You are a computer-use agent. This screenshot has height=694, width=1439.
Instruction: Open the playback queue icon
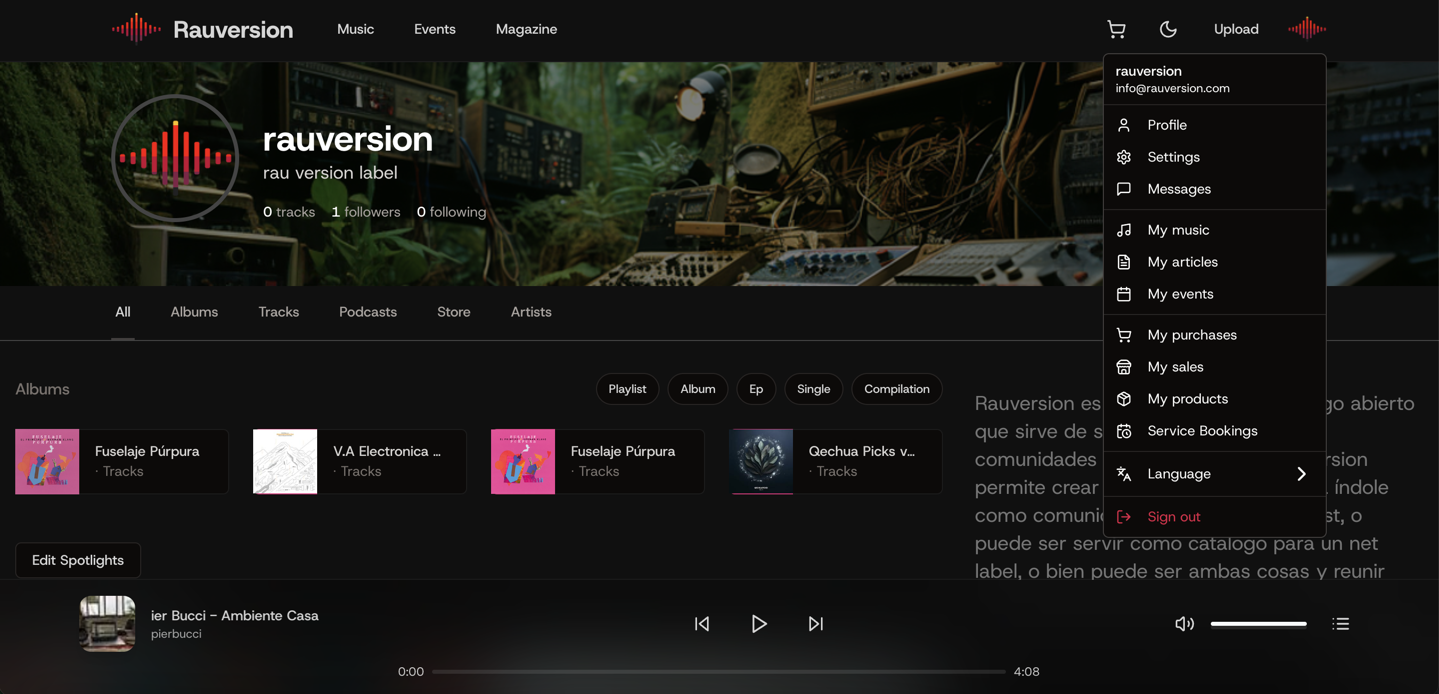tap(1340, 623)
